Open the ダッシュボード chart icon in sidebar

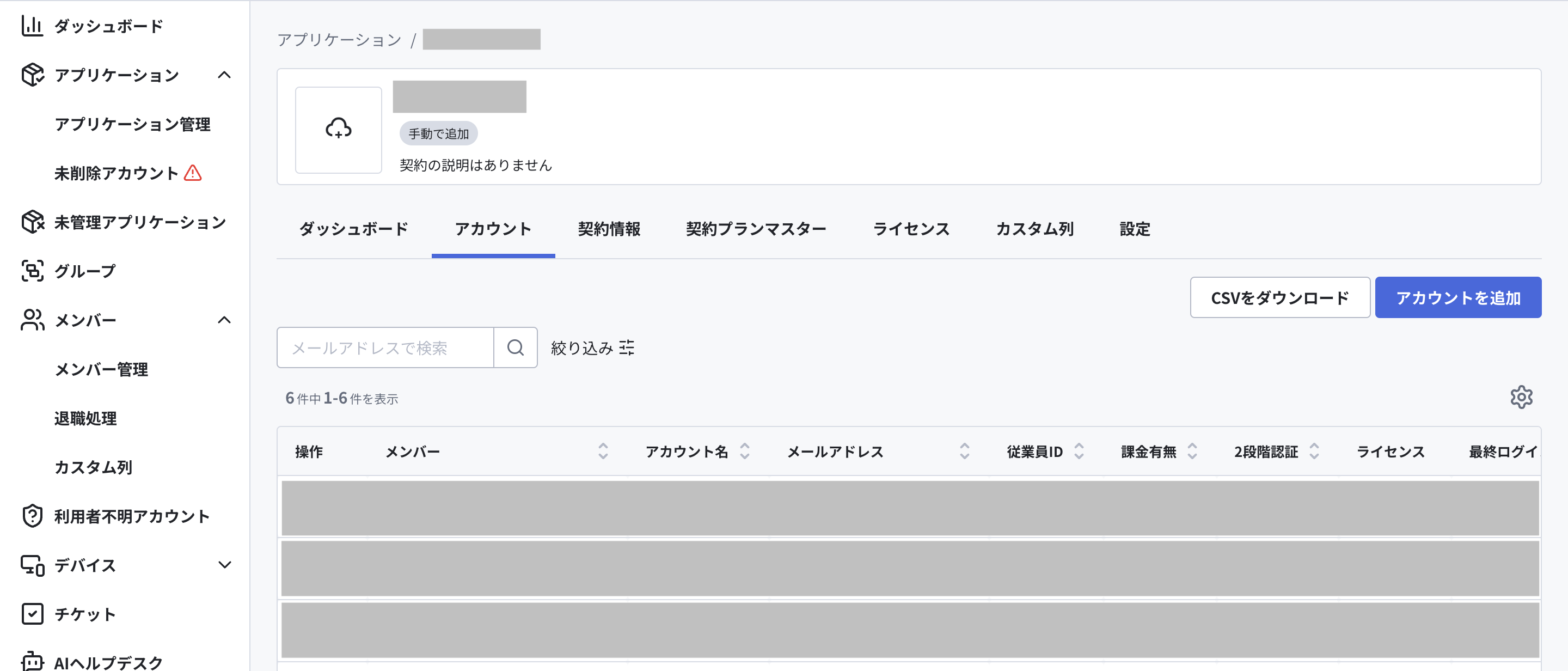point(32,26)
